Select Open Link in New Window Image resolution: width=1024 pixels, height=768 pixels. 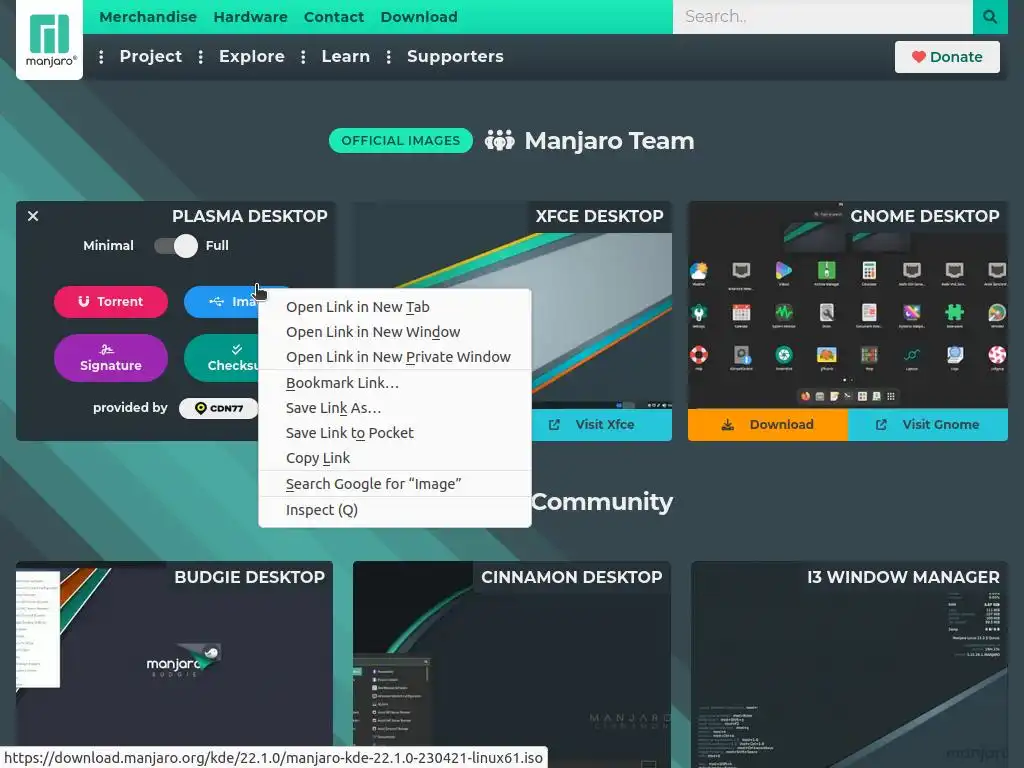pyautogui.click(x=395, y=332)
